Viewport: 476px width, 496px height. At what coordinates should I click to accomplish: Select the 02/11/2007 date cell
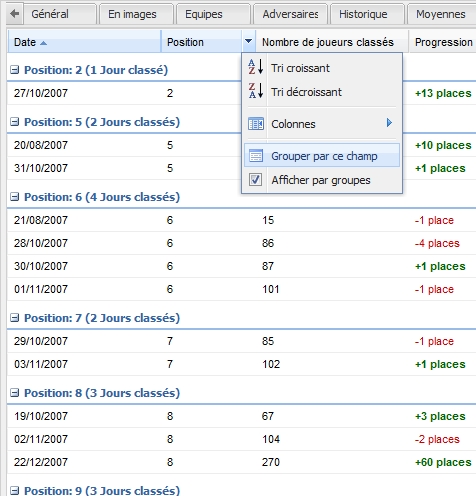[41, 439]
